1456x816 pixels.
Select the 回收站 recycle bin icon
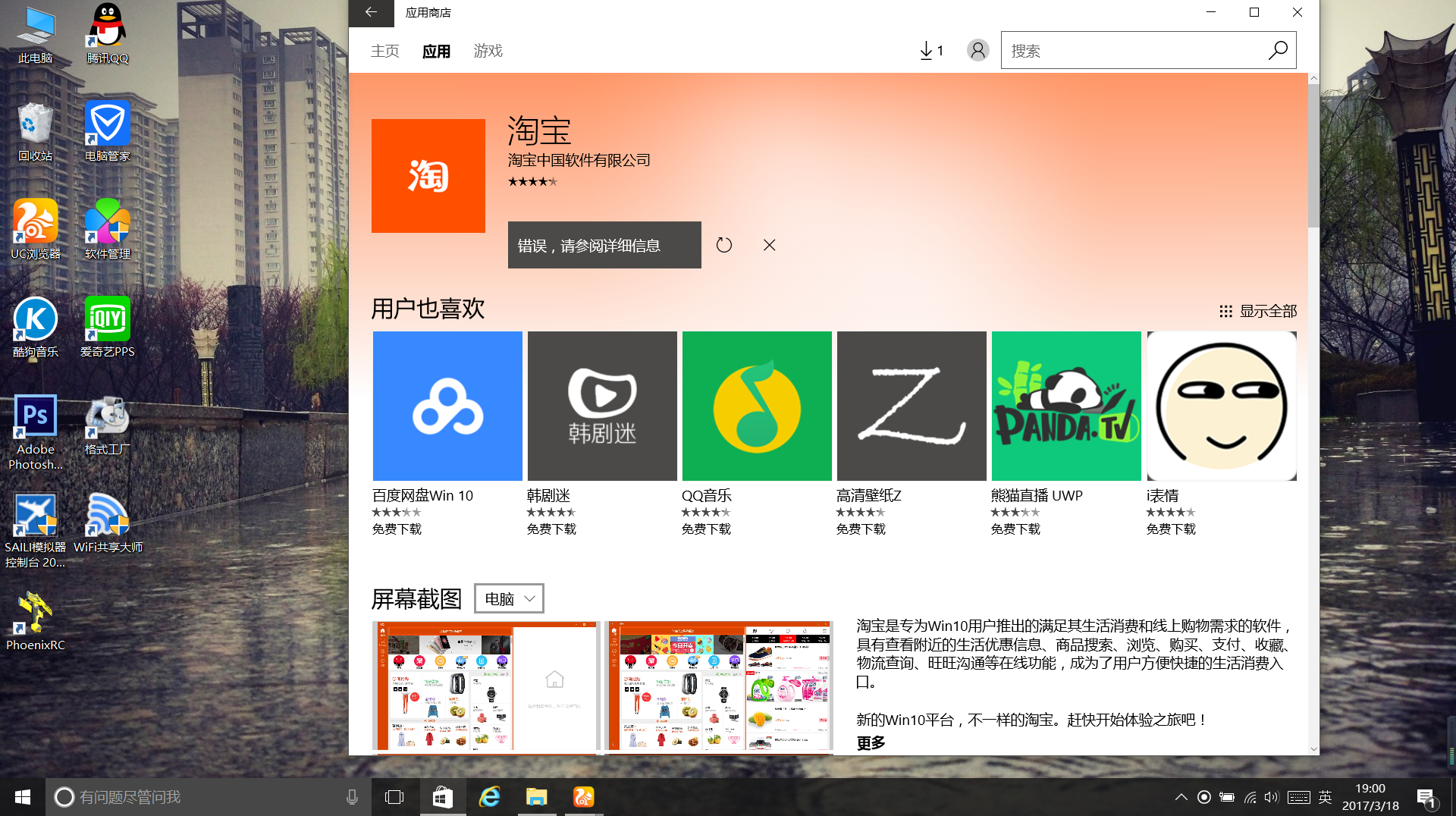36,132
